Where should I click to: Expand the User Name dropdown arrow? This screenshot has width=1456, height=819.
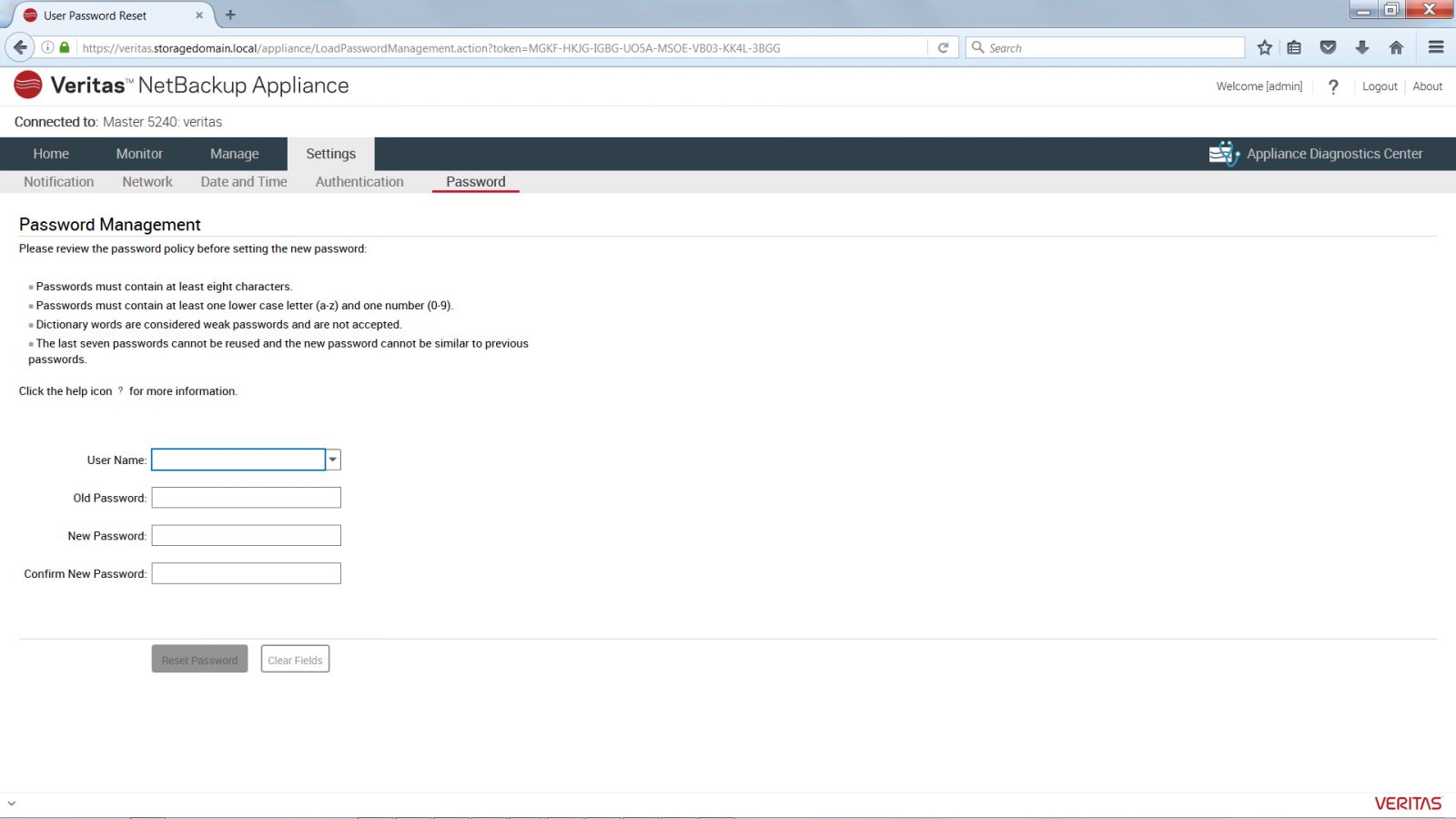point(333,460)
